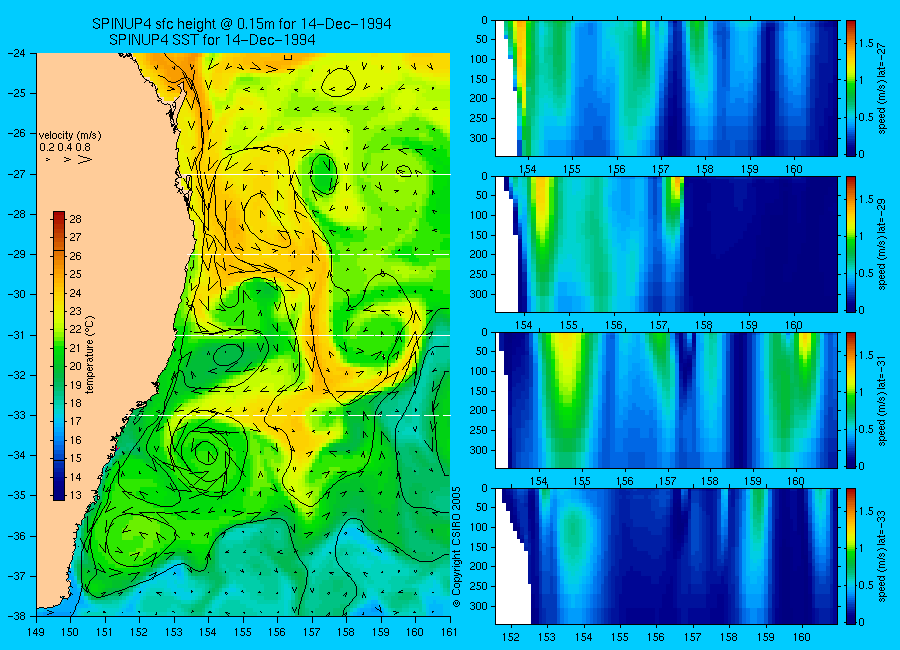Image resolution: width=900 pixels, height=650 pixels.
Task: Click the -38 latitude label on the map axis
Action: pos(16,616)
